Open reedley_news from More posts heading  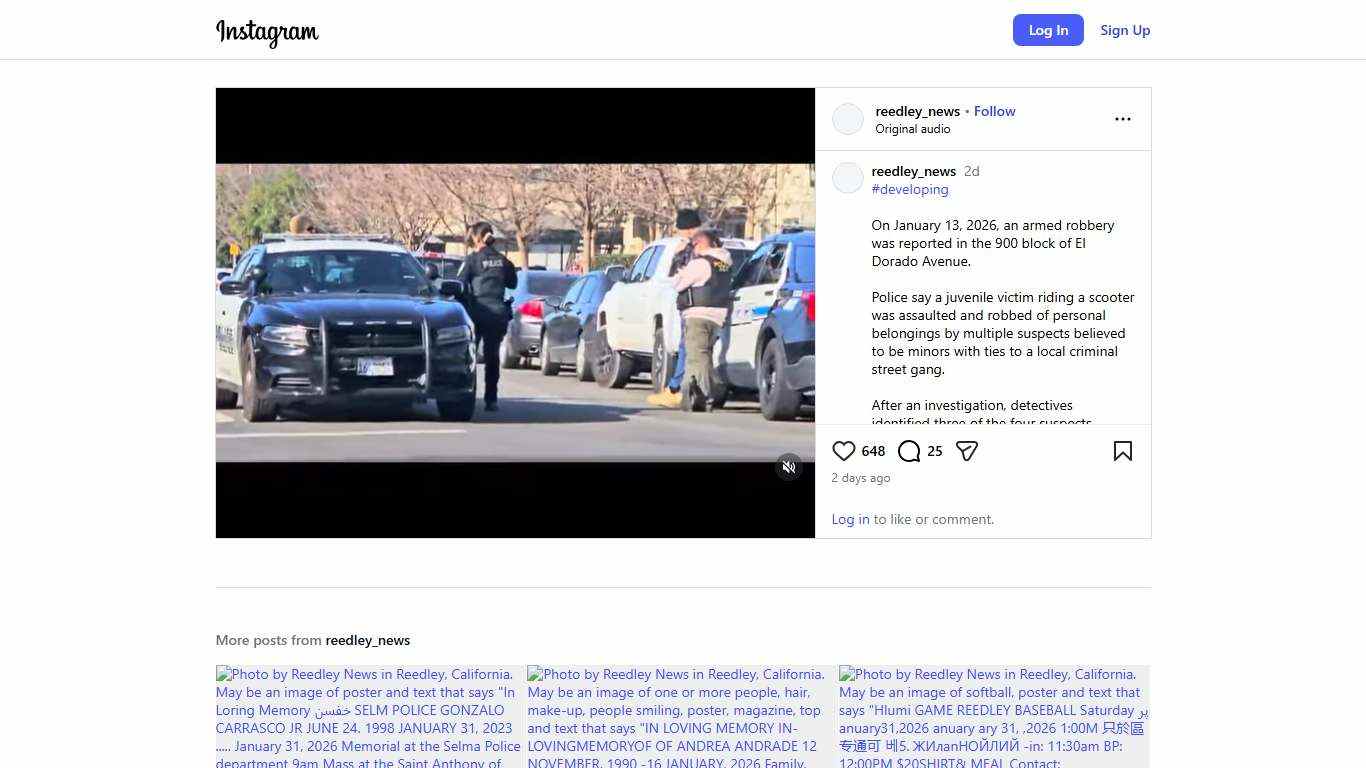[x=367, y=640]
